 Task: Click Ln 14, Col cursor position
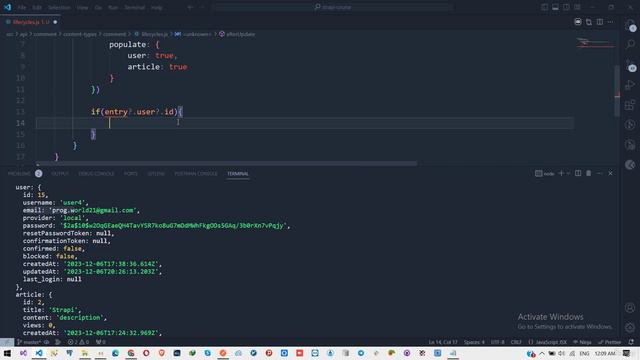coord(443,342)
